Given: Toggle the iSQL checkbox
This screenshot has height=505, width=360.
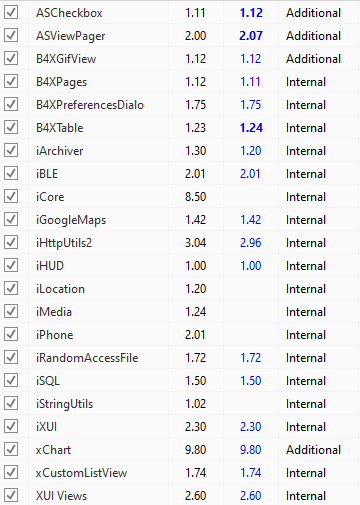Looking at the screenshot, I should (x=11, y=380).
